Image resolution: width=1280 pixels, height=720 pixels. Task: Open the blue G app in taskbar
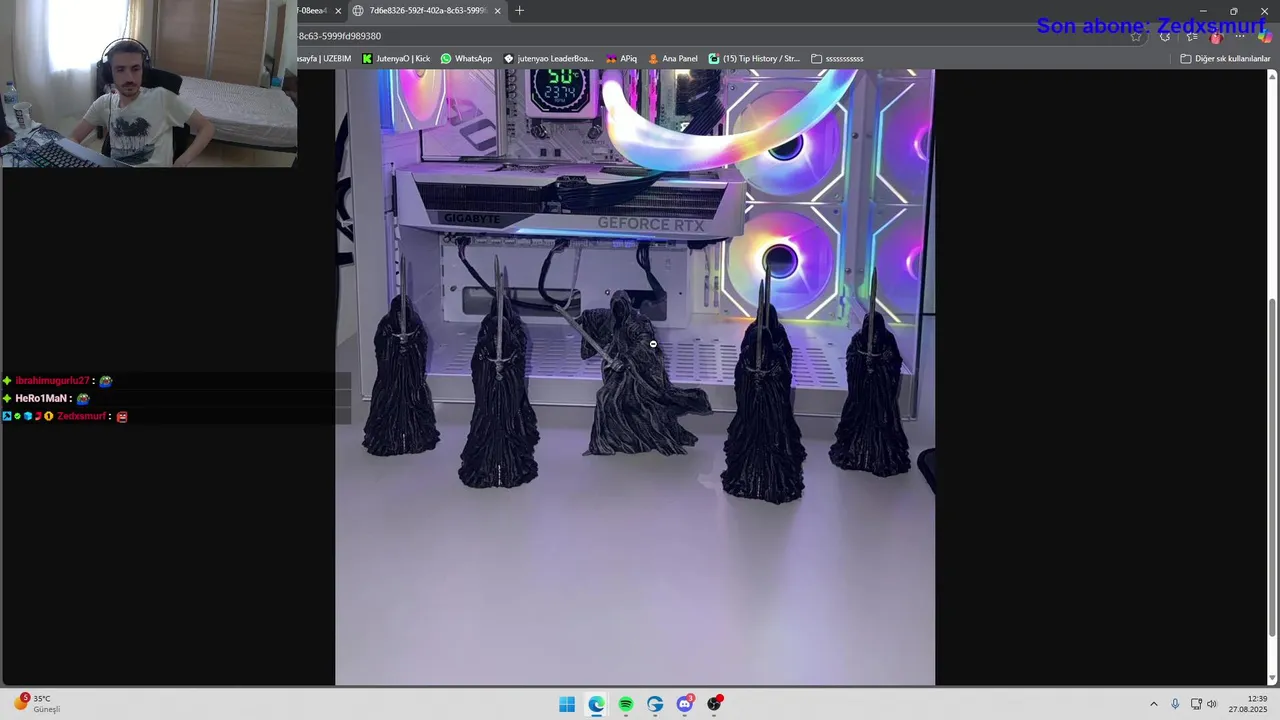(655, 704)
